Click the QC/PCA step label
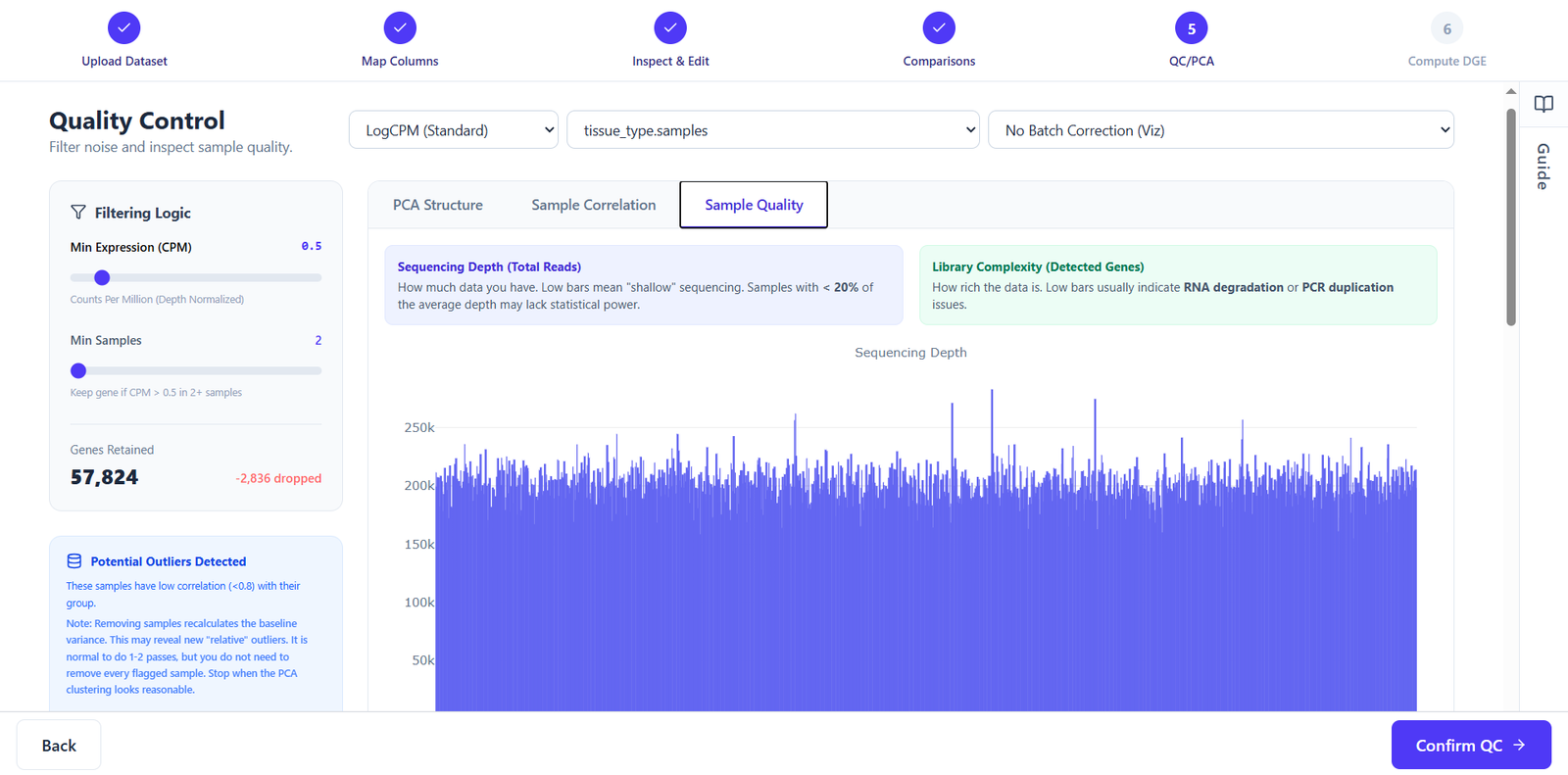 1192,61
